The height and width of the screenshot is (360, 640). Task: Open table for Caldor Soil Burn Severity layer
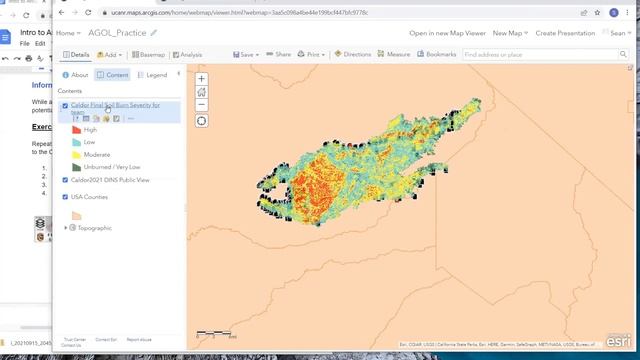tap(86, 118)
